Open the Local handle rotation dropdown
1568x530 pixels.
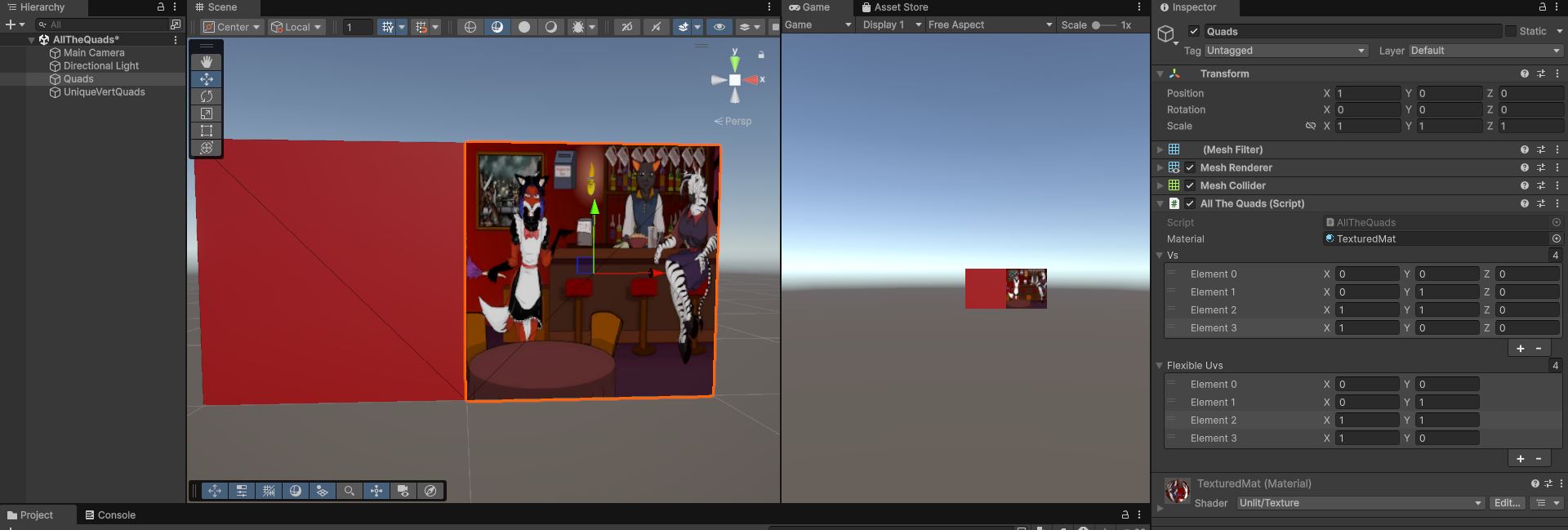pyautogui.click(x=296, y=27)
